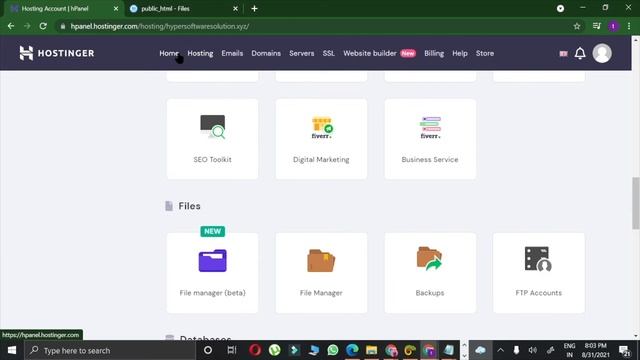640x360 pixels.
Task: Open the Chrome three-dot menu
Action: click(629, 26)
